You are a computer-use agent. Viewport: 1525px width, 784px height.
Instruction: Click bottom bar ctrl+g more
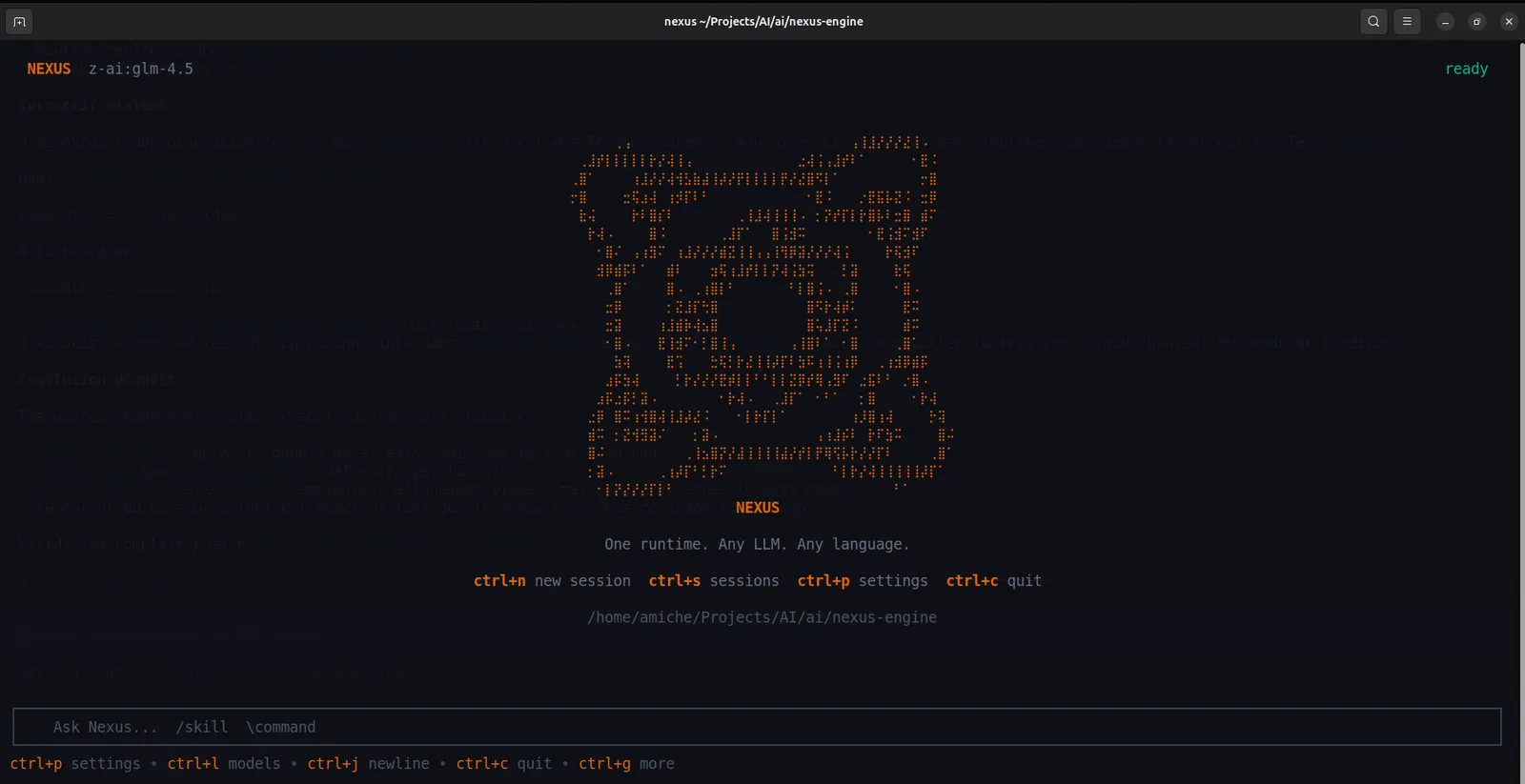coord(626,764)
